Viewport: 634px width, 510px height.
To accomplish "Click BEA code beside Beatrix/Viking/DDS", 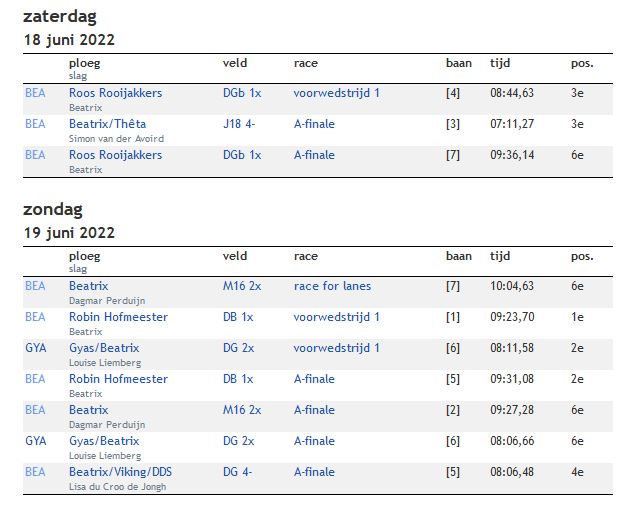I will pos(35,472).
